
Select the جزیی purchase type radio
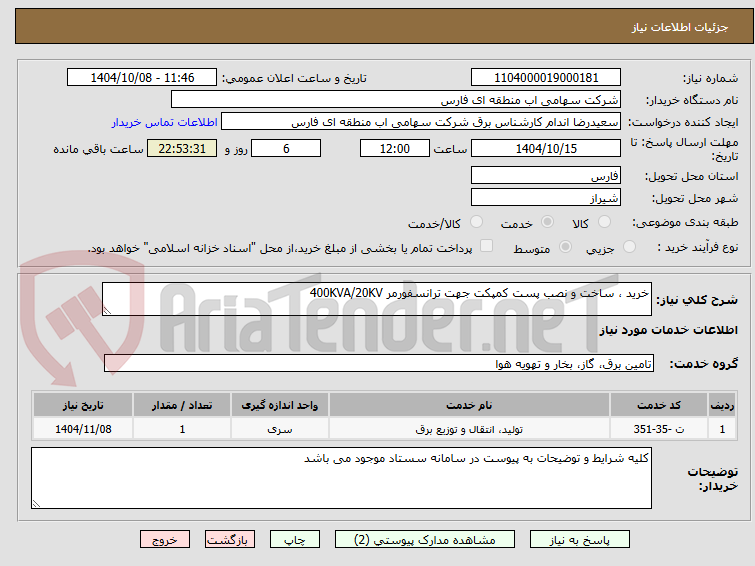[x=629, y=247]
